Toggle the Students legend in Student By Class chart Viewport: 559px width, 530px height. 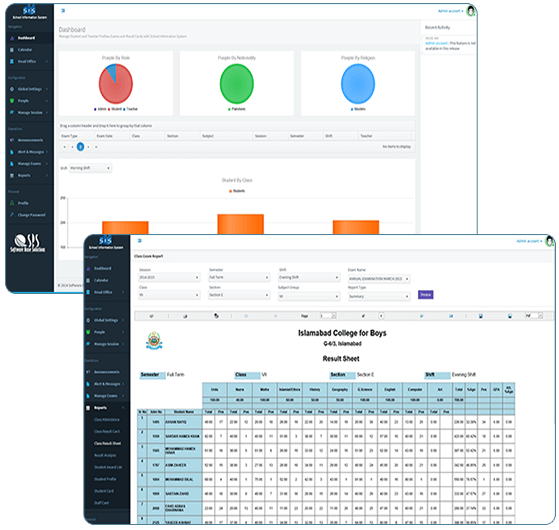point(237,191)
